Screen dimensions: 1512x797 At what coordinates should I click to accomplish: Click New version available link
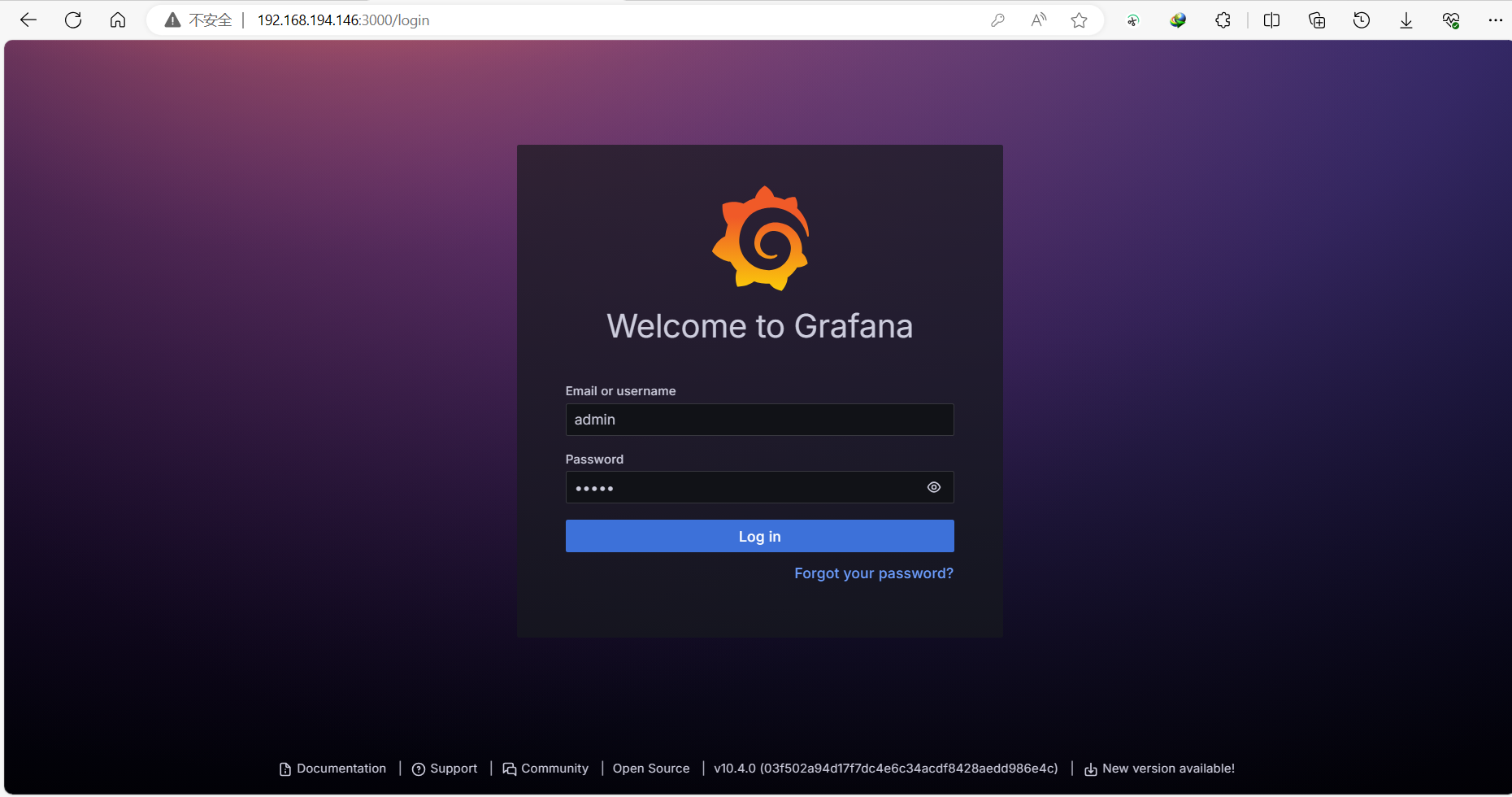click(x=1159, y=769)
